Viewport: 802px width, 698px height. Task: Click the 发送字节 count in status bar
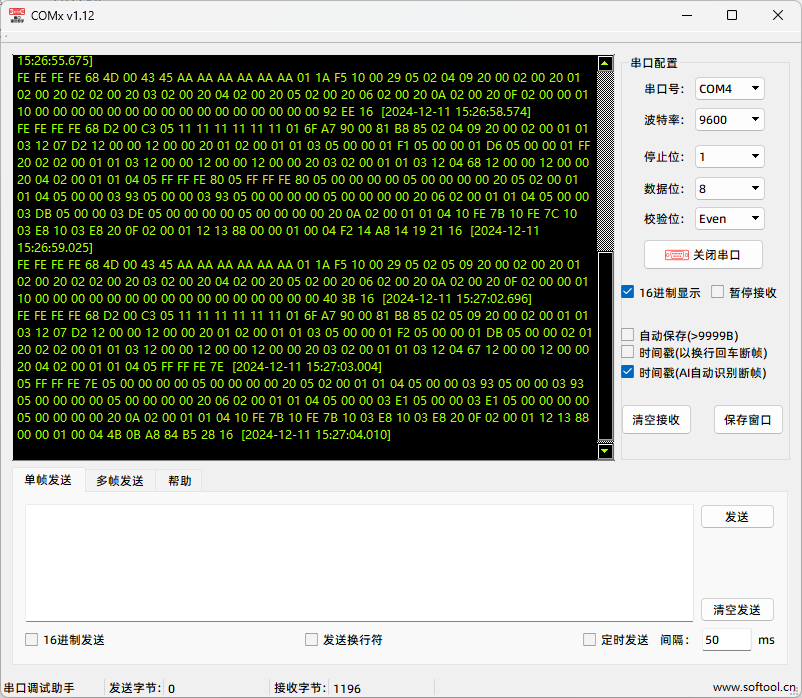click(x=171, y=688)
